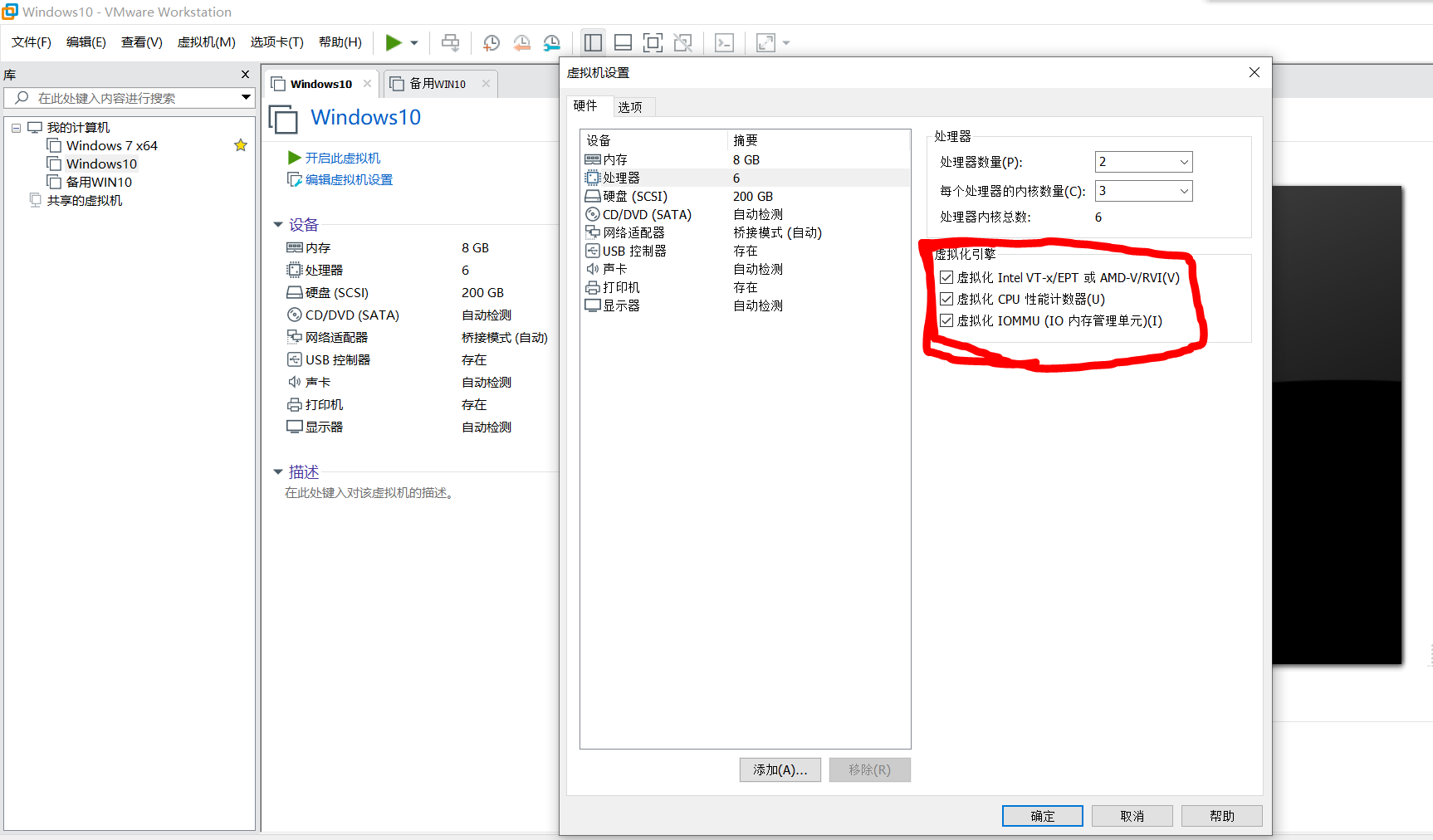Revert to snapshot toolbar icon

coord(521,43)
